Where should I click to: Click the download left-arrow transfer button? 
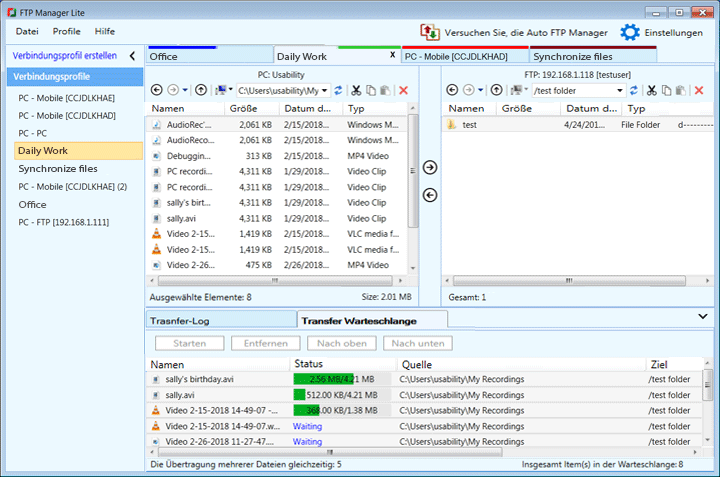click(430, 194)
